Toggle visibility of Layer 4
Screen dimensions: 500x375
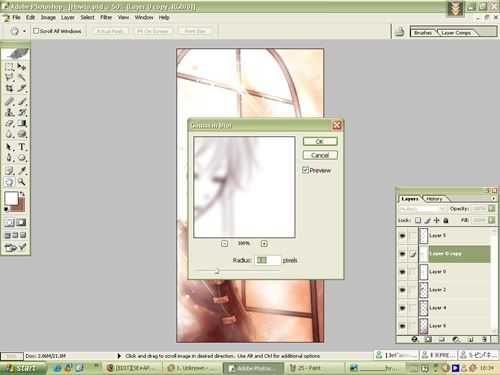tap(402, 308)
